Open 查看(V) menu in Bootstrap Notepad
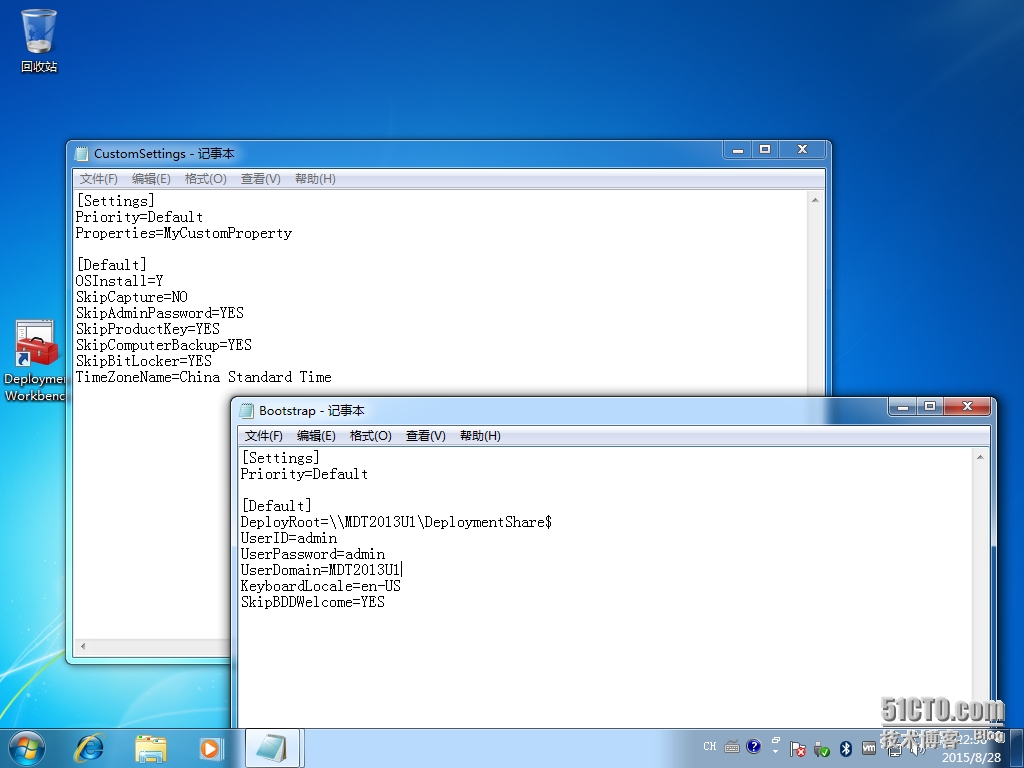The width and height of the screenshot is (1024, 768). pos(426,436)
